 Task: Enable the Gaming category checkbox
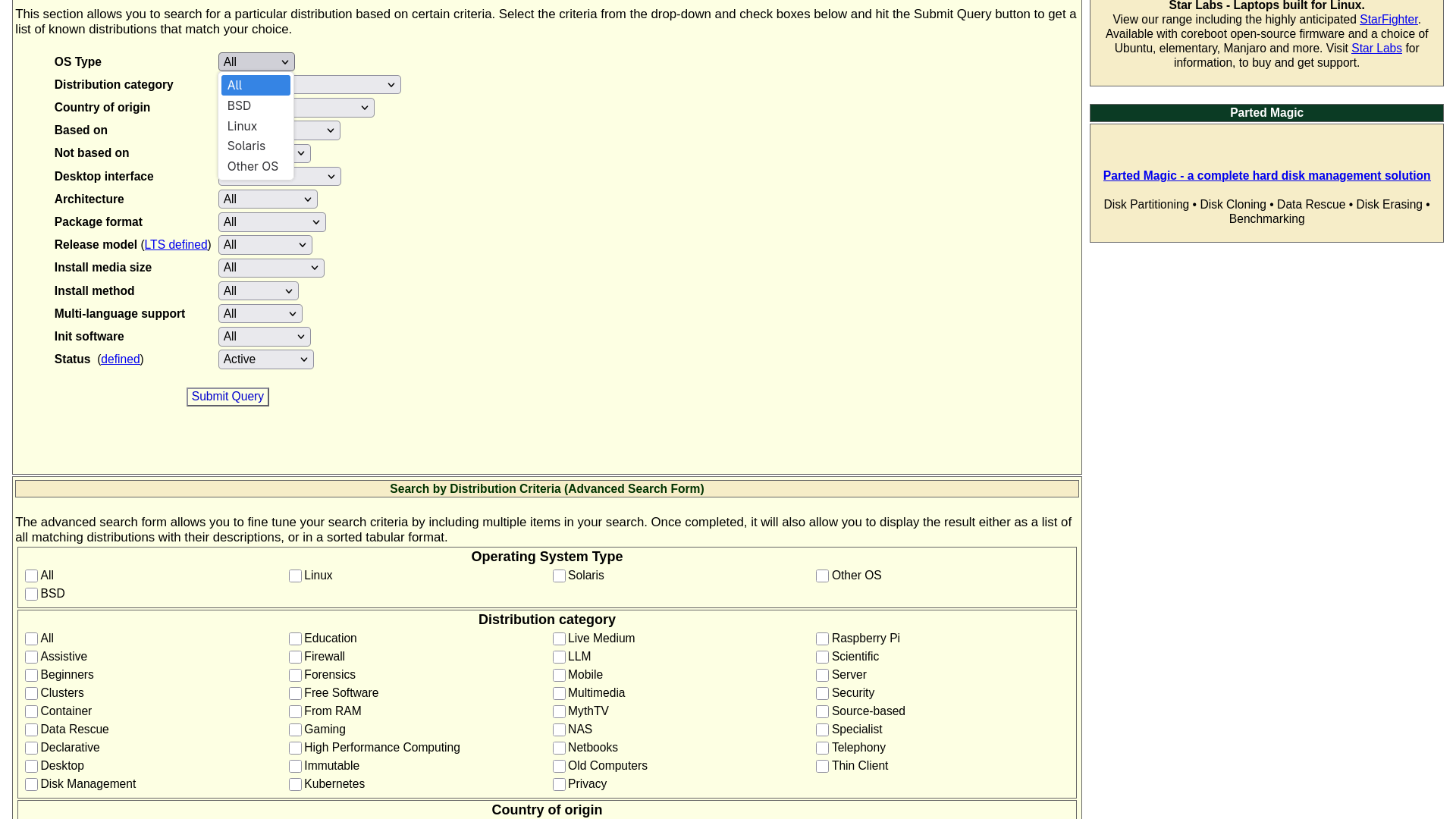pyautogui.click(x=295, y=730)
